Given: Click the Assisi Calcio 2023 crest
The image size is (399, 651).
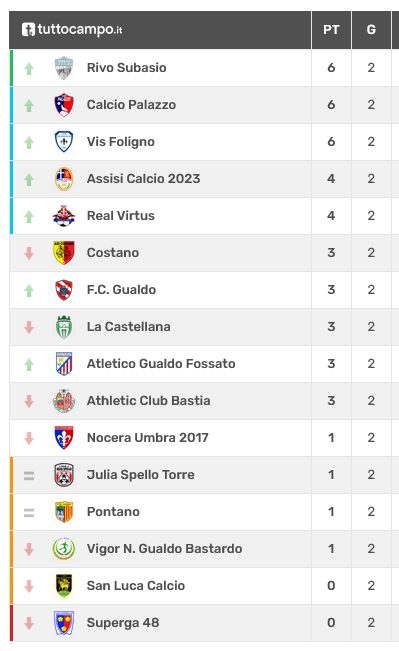Looking at the screenshot, I should click(x=64, y=179).
